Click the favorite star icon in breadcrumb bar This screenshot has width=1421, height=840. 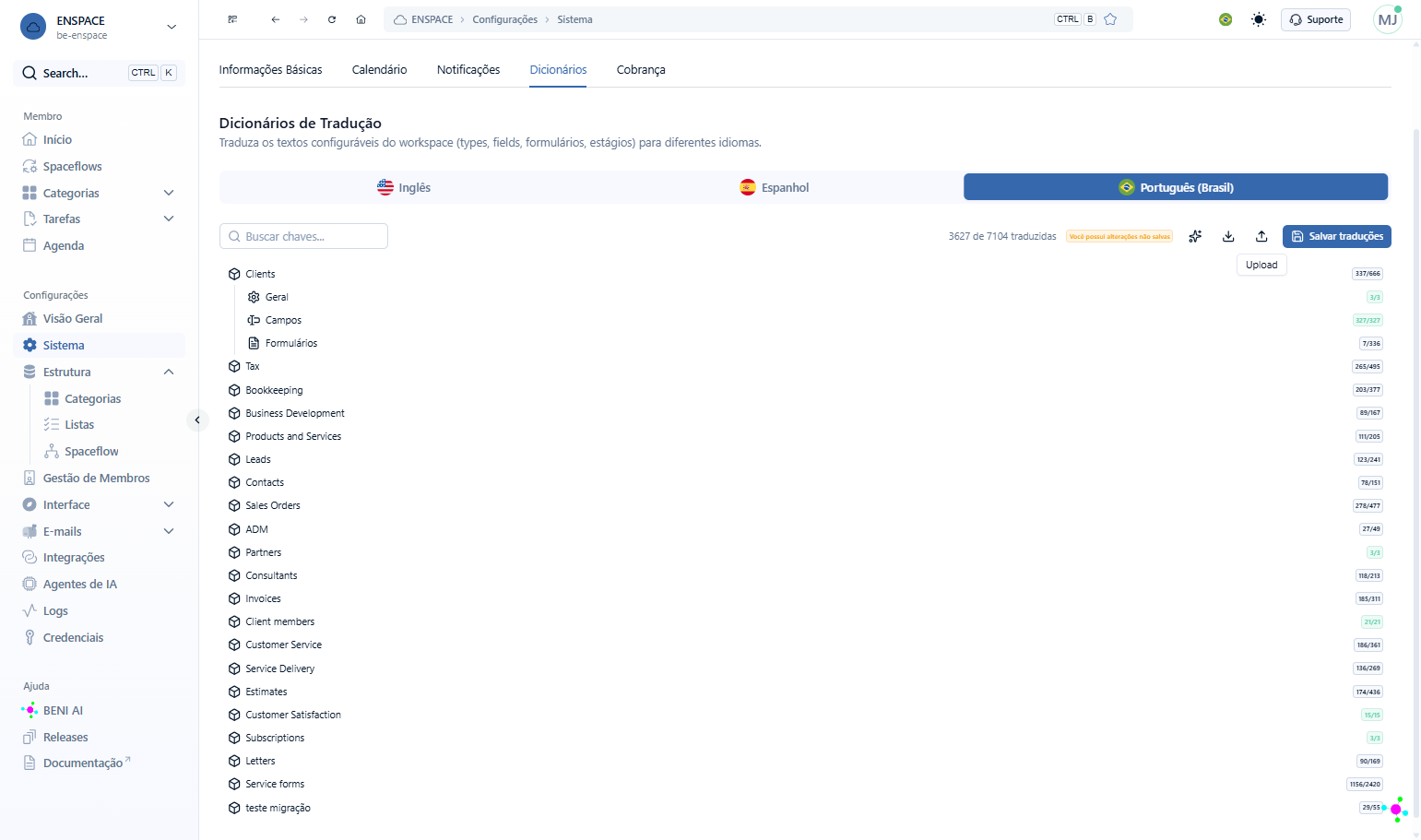[x=1110, y=19]
